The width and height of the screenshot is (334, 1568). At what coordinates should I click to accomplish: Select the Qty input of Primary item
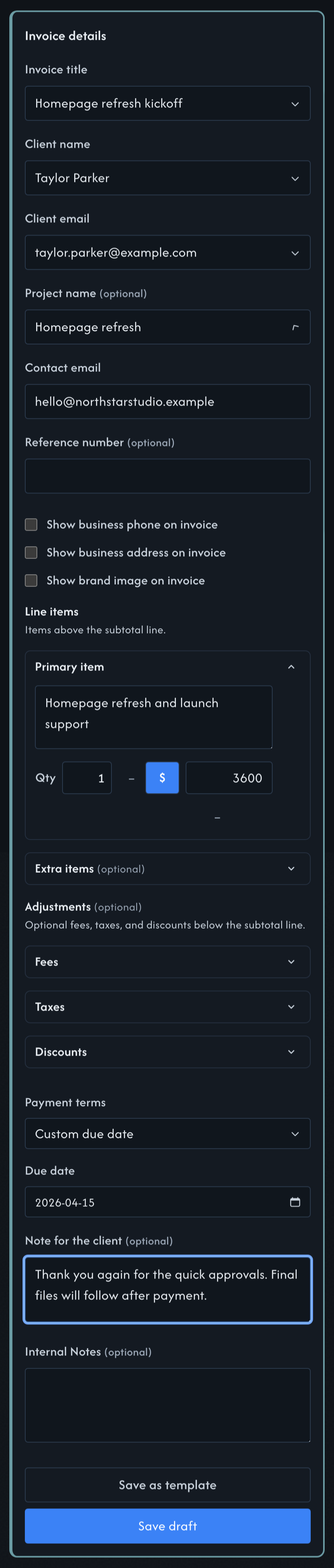(87, 777)
